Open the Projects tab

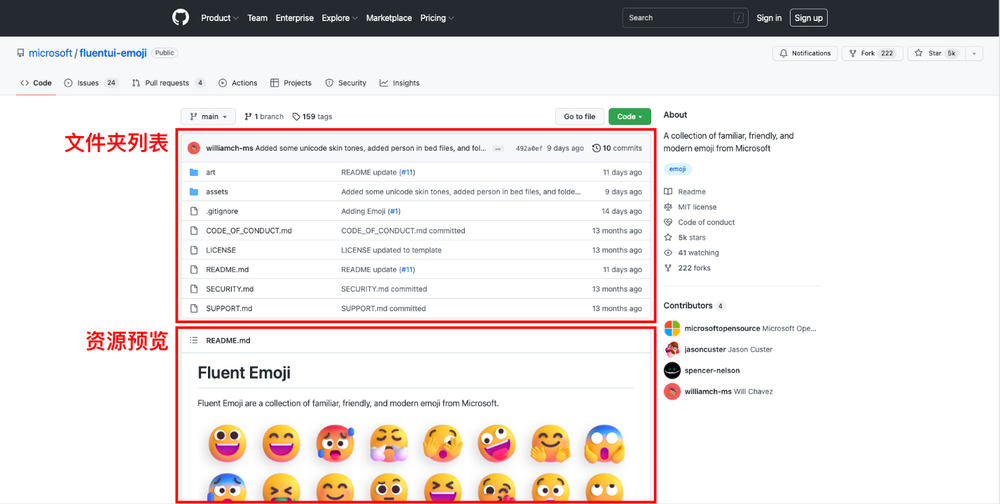[x=290, y=83]
